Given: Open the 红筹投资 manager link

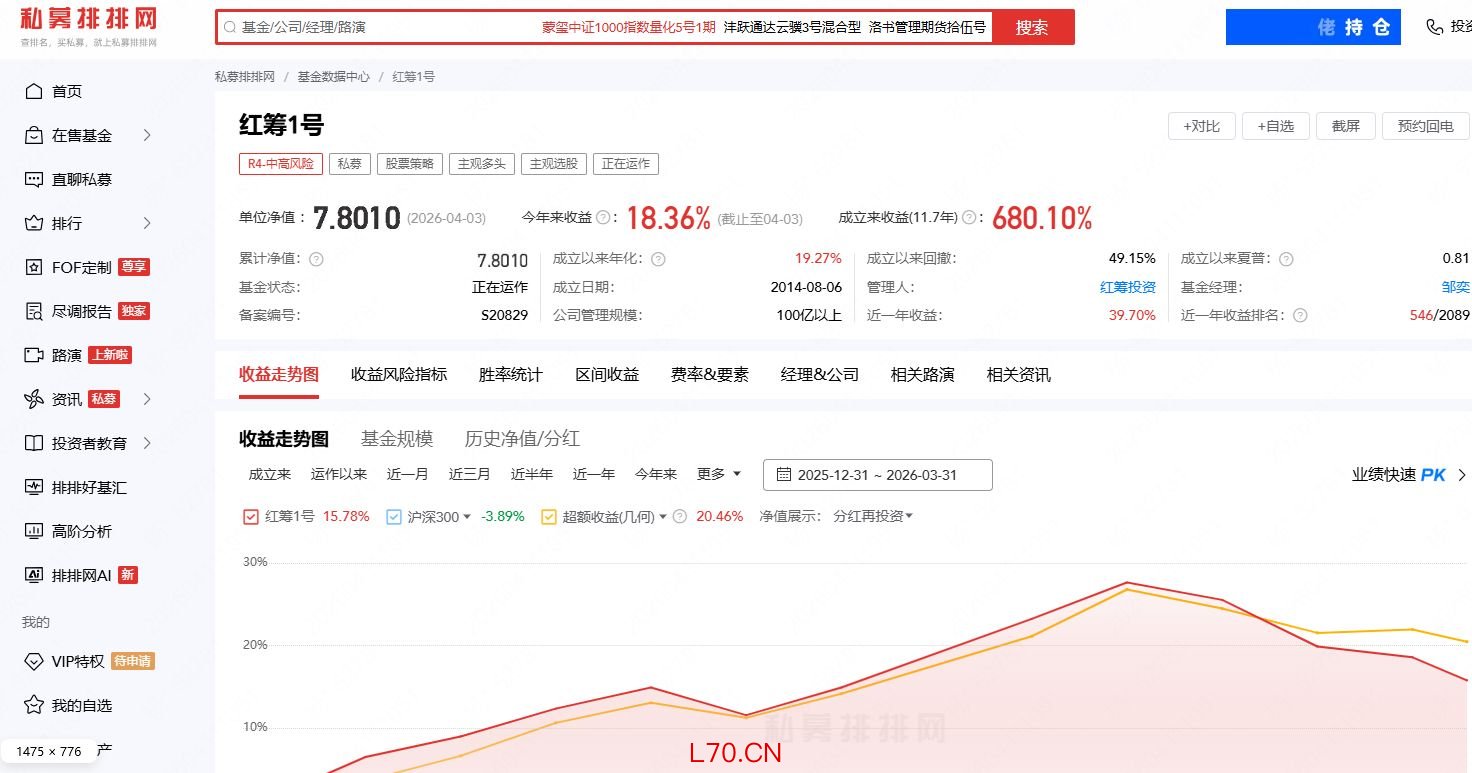Looking at the screenshot, I should [x=1127, y=287].
